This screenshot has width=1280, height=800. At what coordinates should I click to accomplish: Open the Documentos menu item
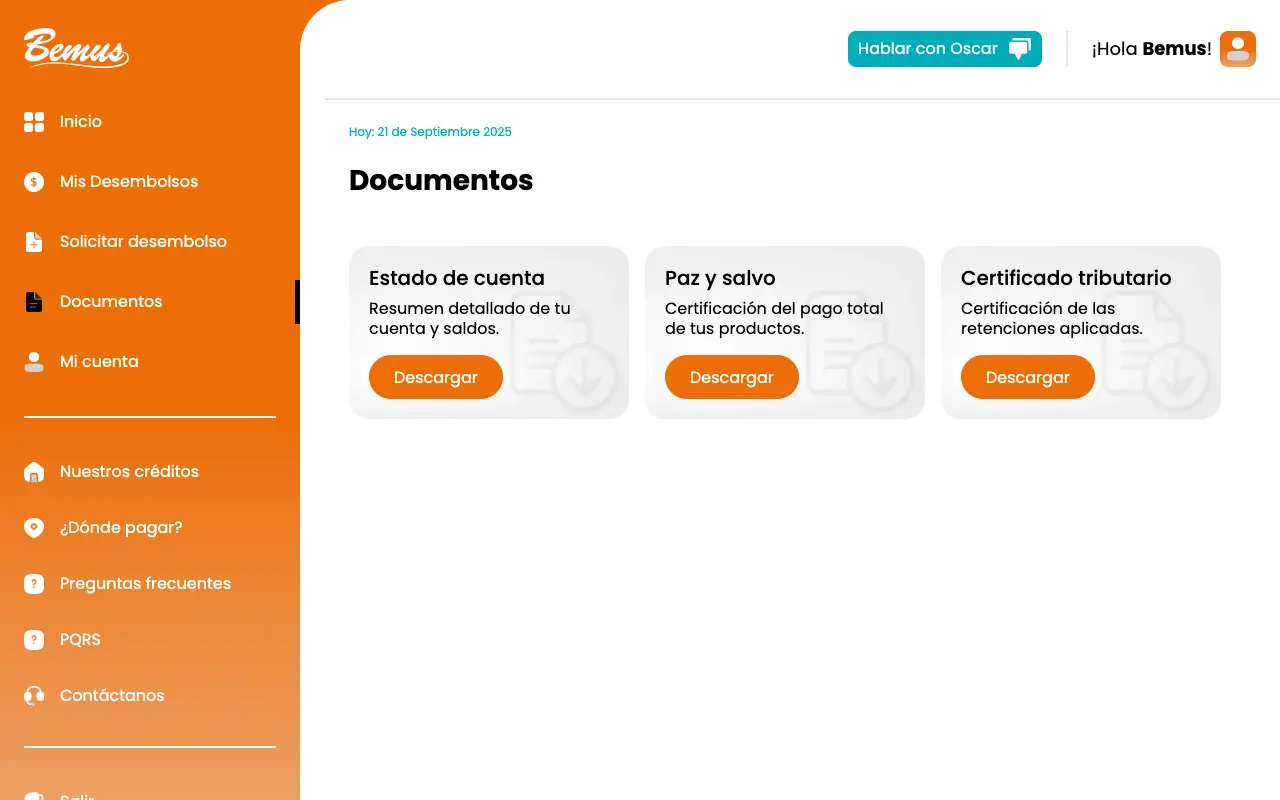110,302
